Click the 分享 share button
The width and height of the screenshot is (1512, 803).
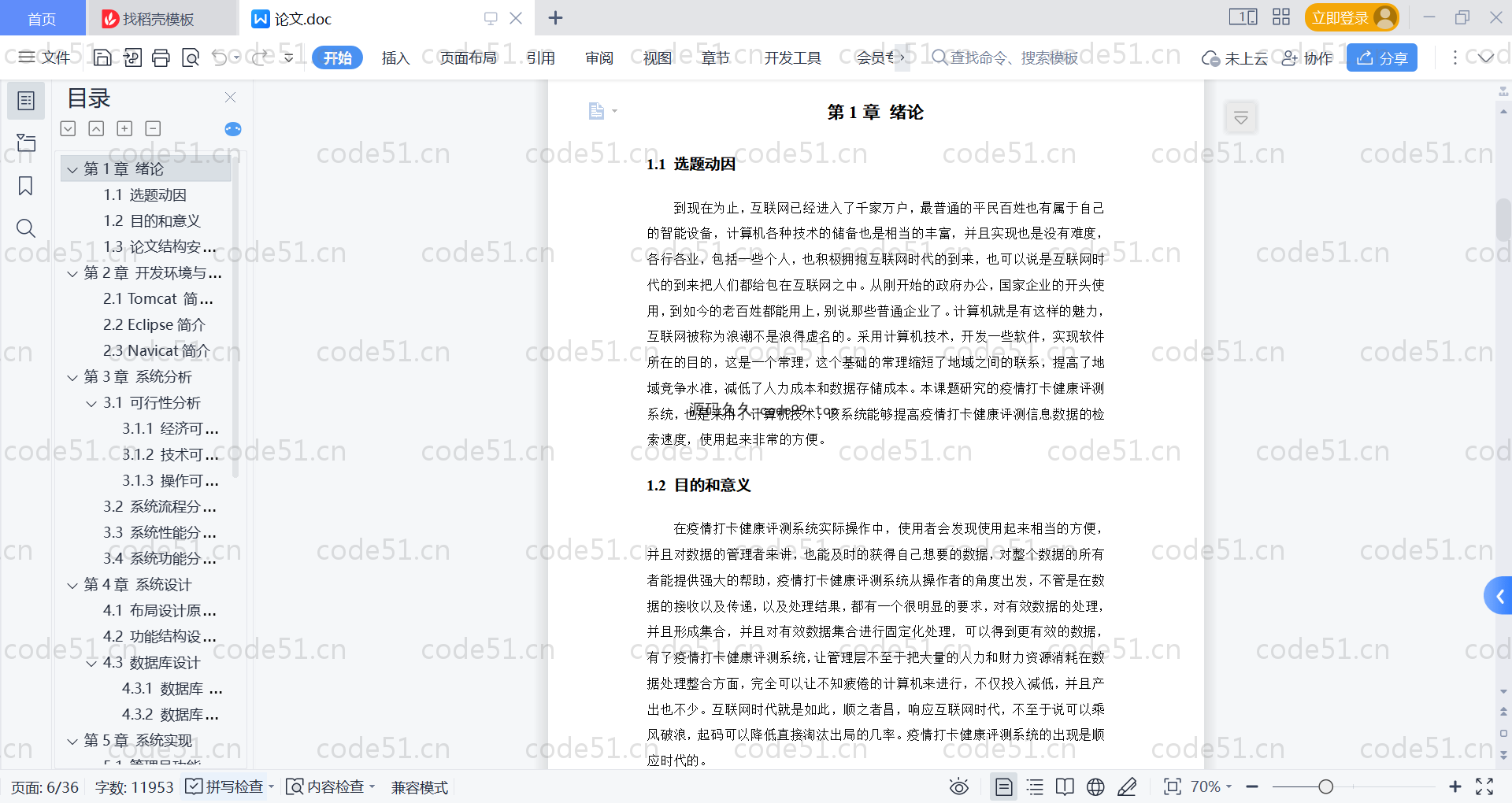click(1382, 57)
